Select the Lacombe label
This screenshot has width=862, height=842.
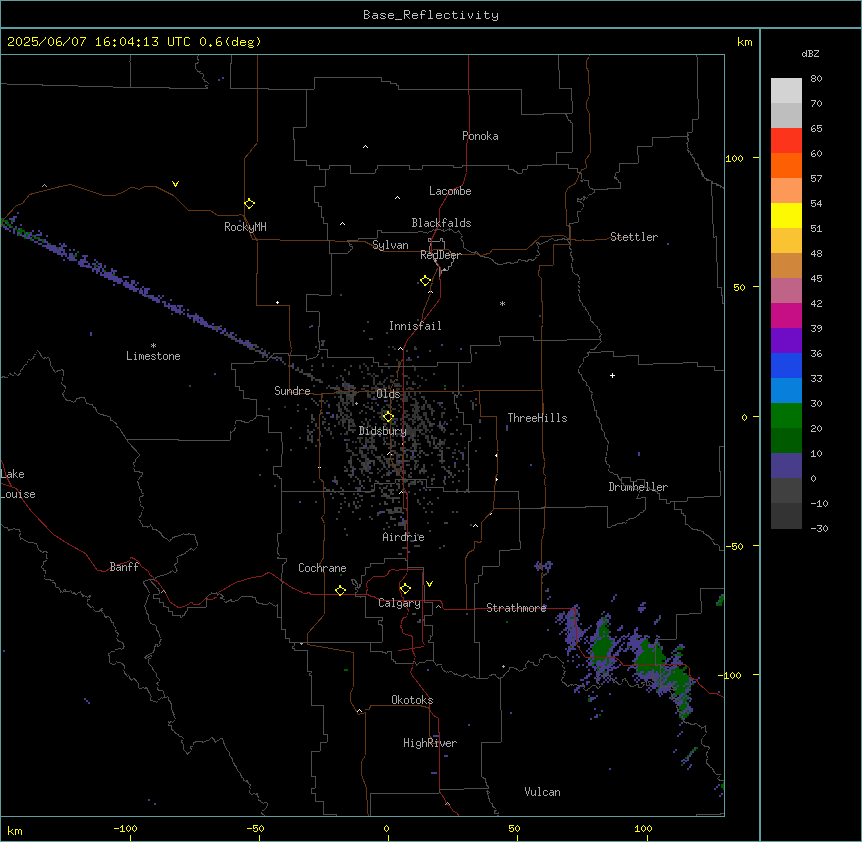[450, 191]
